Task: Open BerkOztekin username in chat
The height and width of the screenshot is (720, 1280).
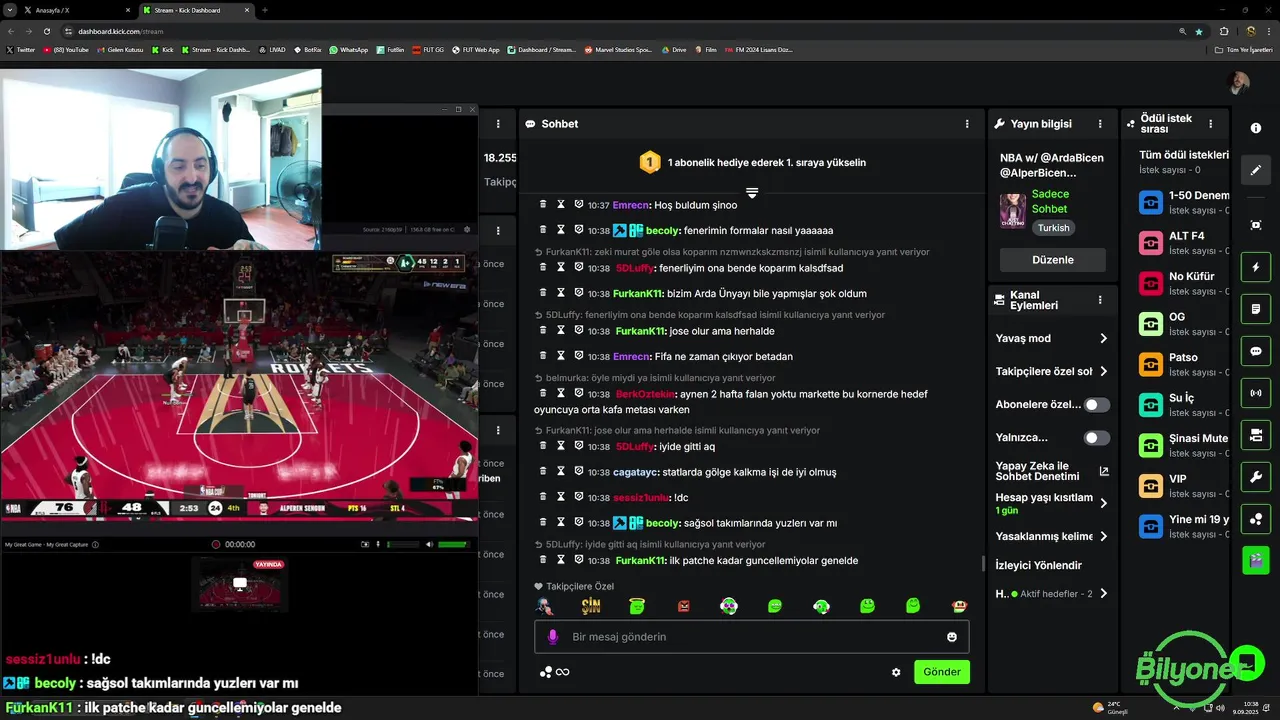Action: coord(646,394)
